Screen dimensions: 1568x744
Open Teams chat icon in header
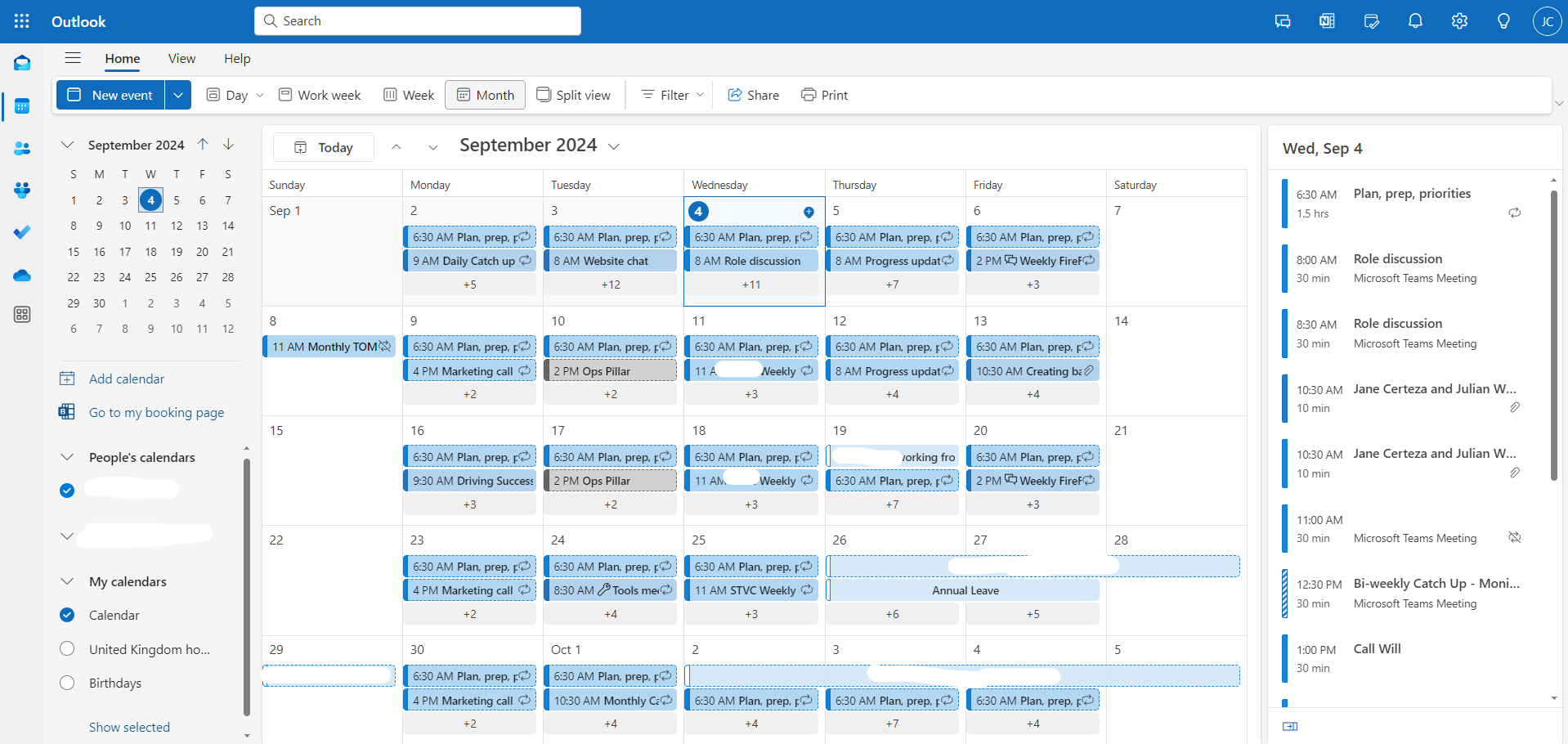coord(1283,21)
